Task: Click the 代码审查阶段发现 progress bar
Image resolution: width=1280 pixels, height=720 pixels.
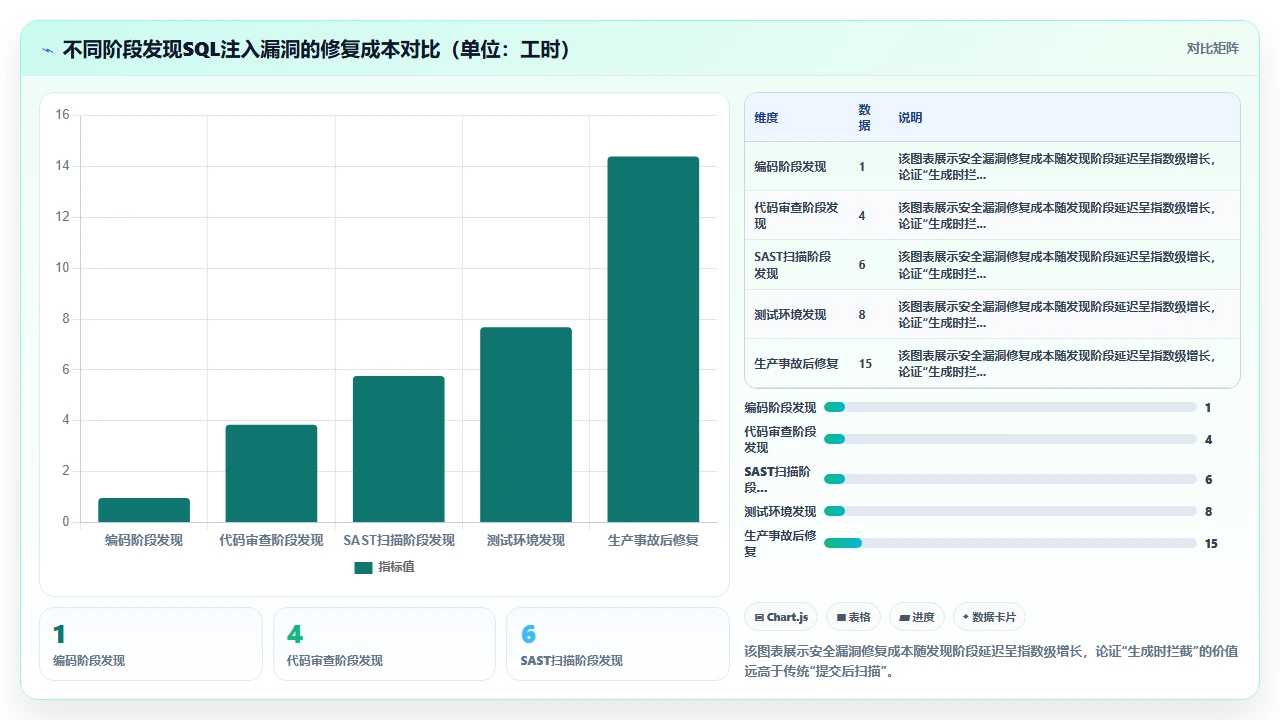Action: [1010, 439]
